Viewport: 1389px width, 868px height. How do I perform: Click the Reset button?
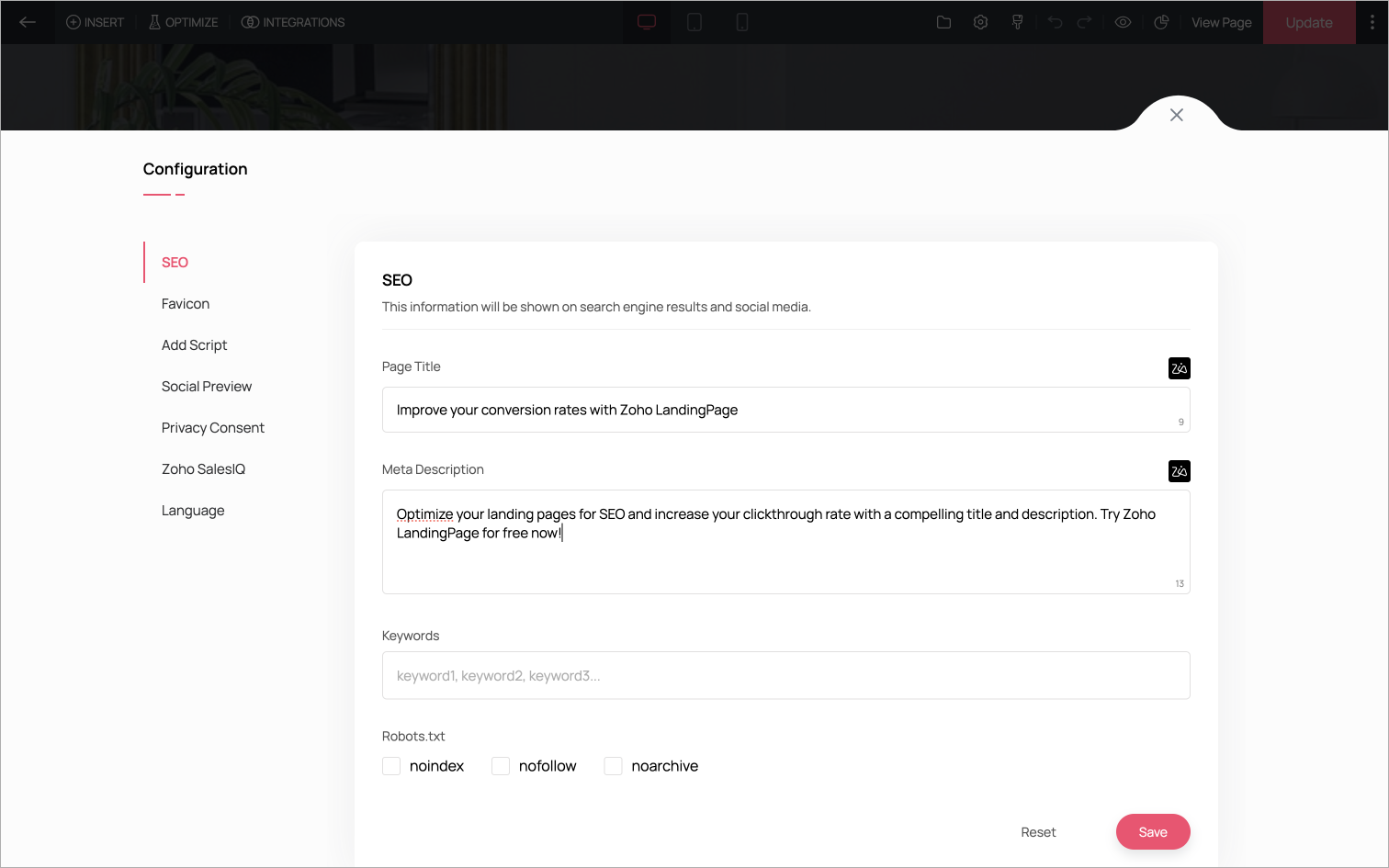click(1038, 832)
